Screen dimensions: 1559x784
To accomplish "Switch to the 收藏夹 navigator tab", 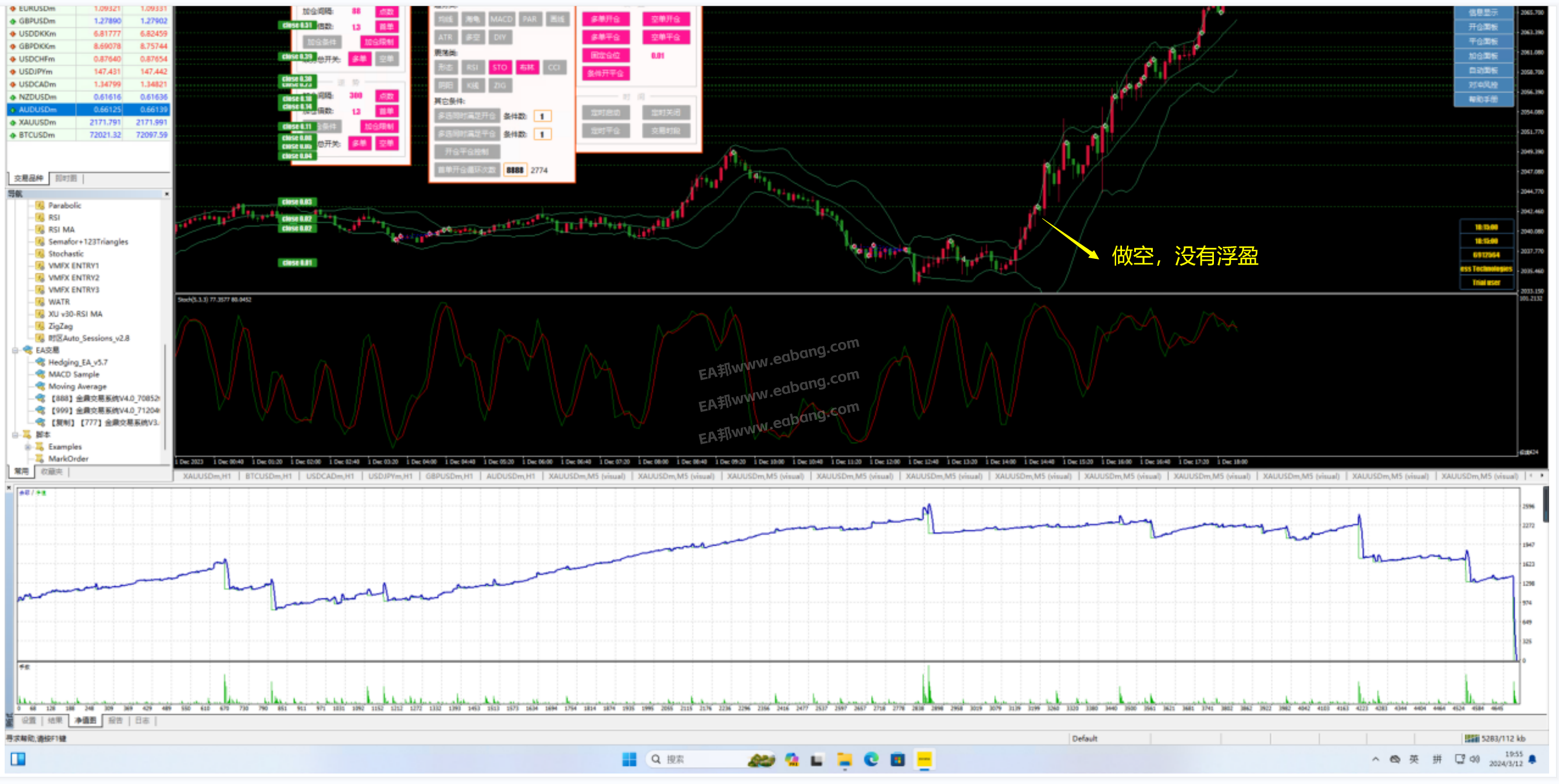I will click(x=52, y=472).
